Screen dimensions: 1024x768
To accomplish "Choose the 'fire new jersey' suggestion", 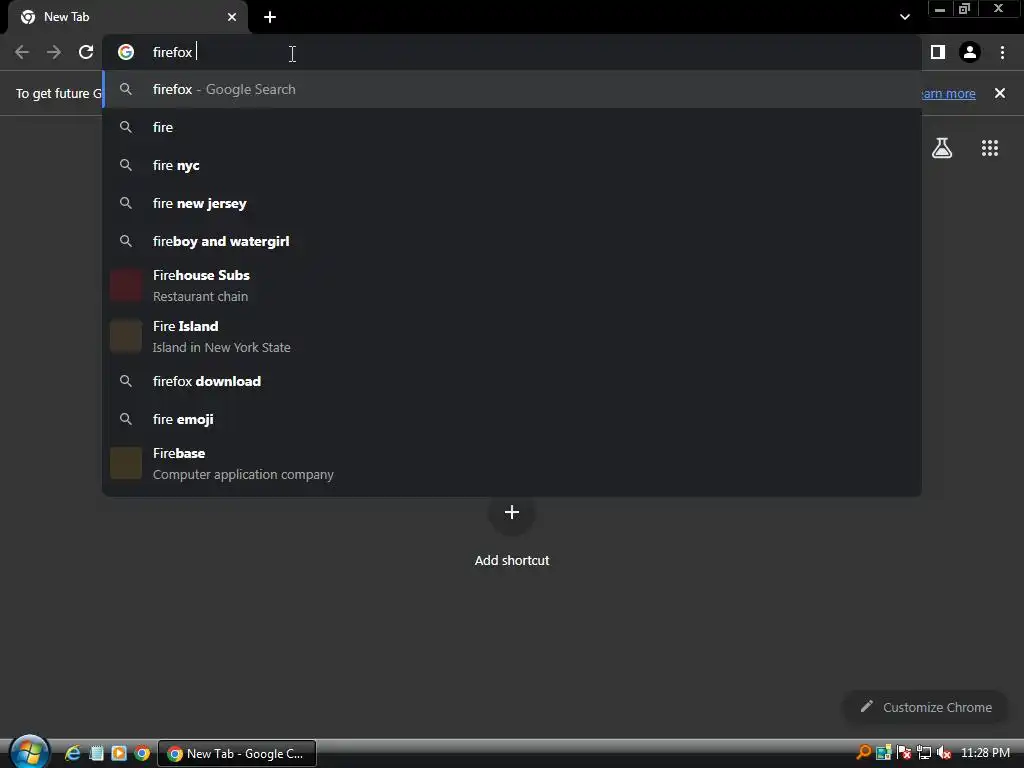I will [x=512, y=203].
